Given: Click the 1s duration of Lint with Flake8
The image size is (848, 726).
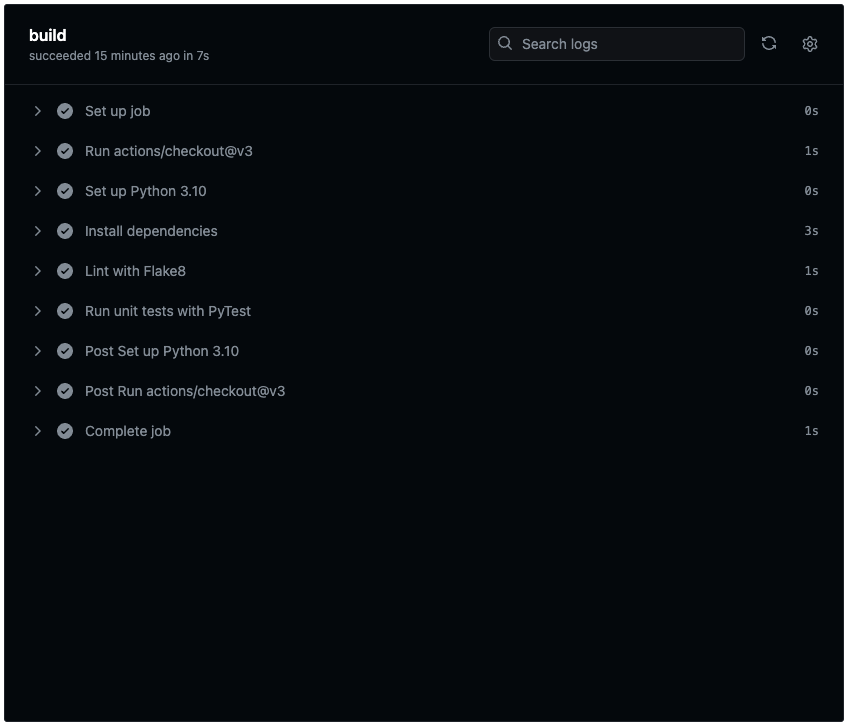Looking at the screenshot, I should pos(811,271).
